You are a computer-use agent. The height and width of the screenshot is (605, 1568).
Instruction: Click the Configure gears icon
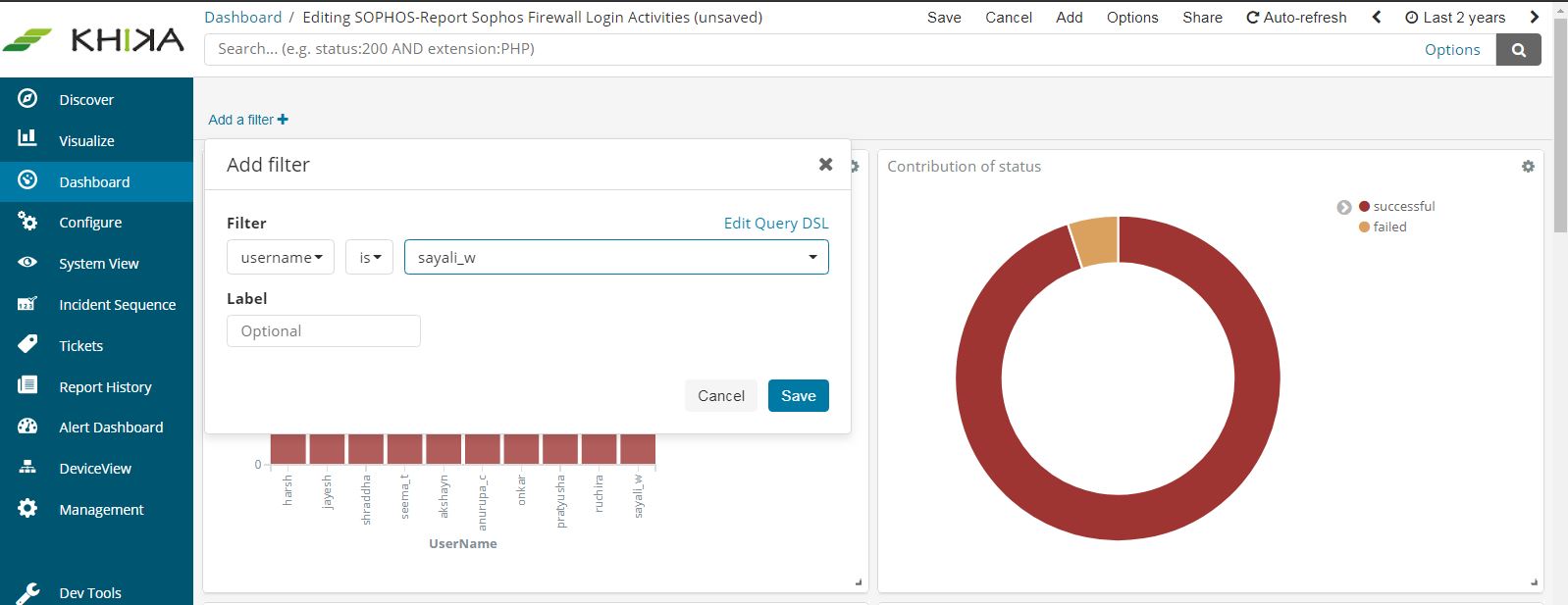[27, 221]
